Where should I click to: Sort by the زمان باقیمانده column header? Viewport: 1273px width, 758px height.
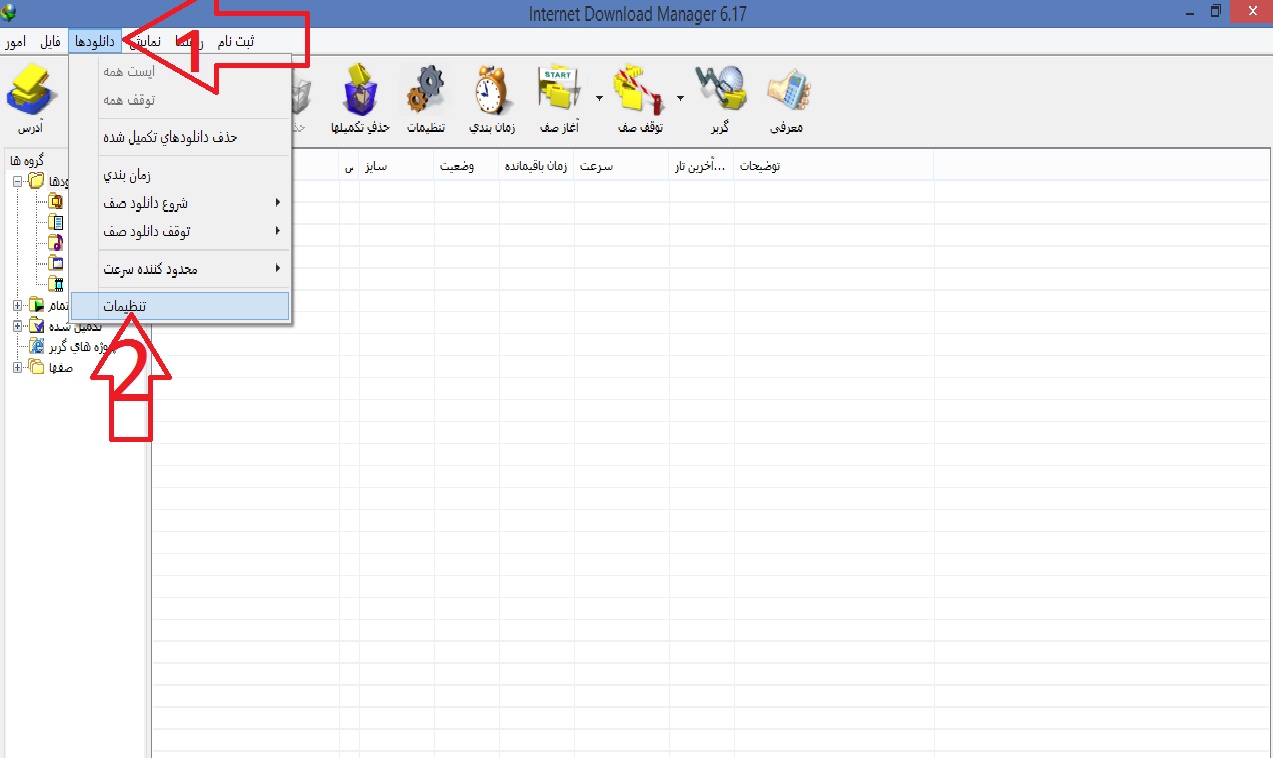(536, 166)
